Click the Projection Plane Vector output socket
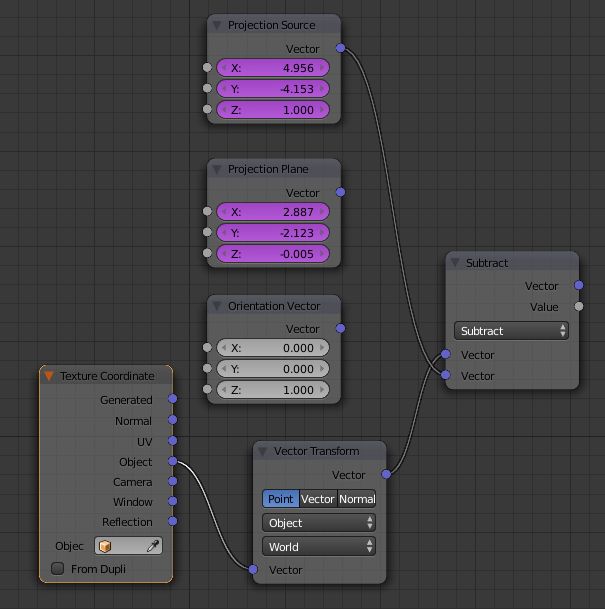The height and width of the screenshot is (609, 605). [341, 192]
